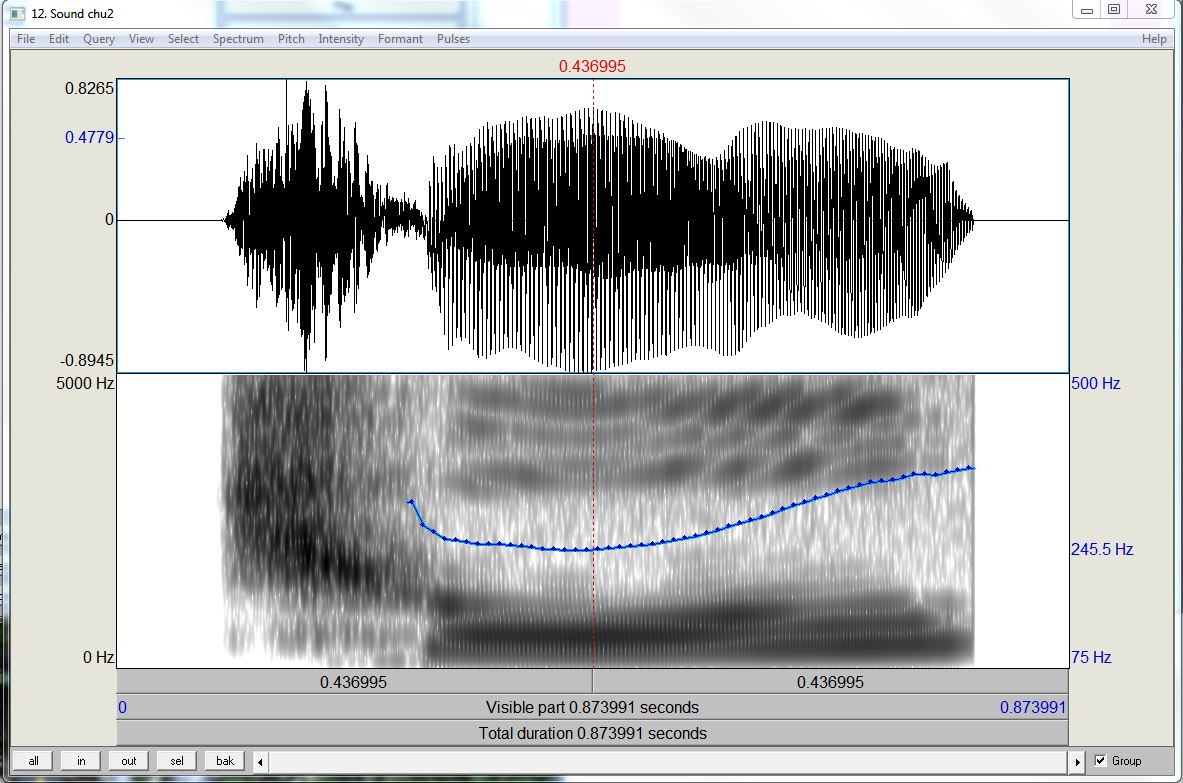Click the horizontal scrollbar track
The width and height of the screenshot is (1183, 783).
[668, 761]
